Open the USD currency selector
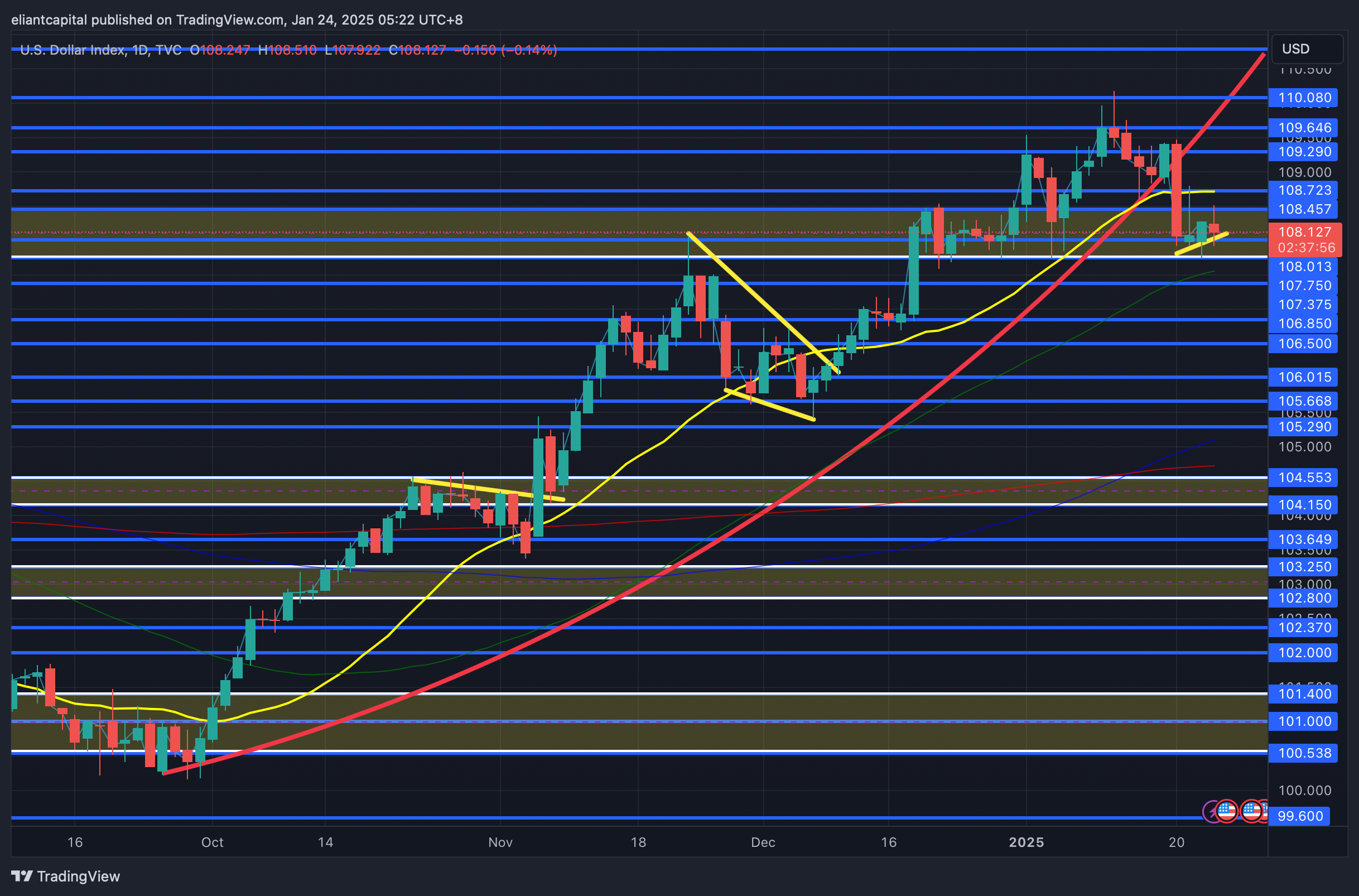This screenshot has height=896, width=1359. [1307, 49]
